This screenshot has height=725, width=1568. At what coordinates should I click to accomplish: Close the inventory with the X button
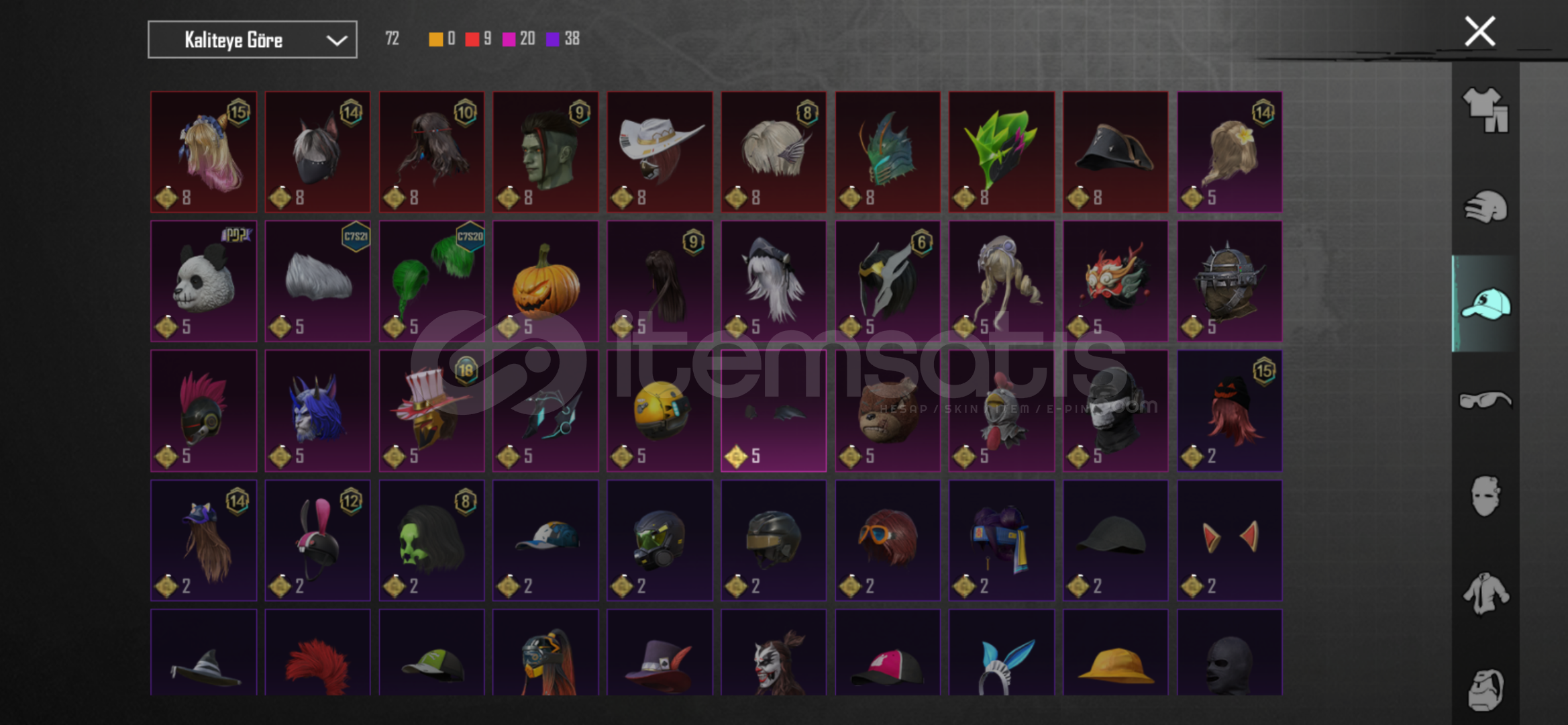pos(1479,32)
